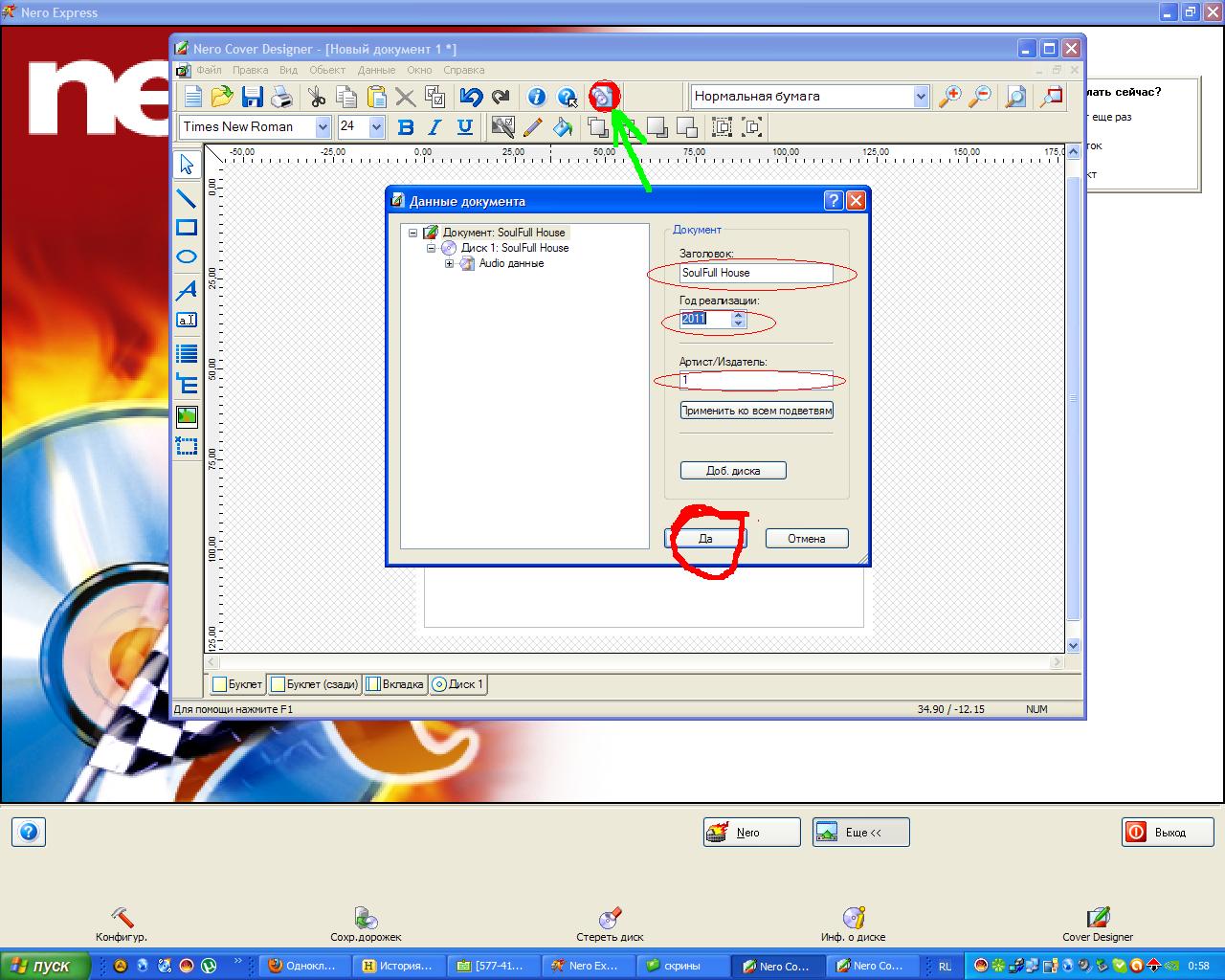Viewport: 1225px width, 980px height.
Task: Open the Файл menu
Action: (x=209, y=70)
